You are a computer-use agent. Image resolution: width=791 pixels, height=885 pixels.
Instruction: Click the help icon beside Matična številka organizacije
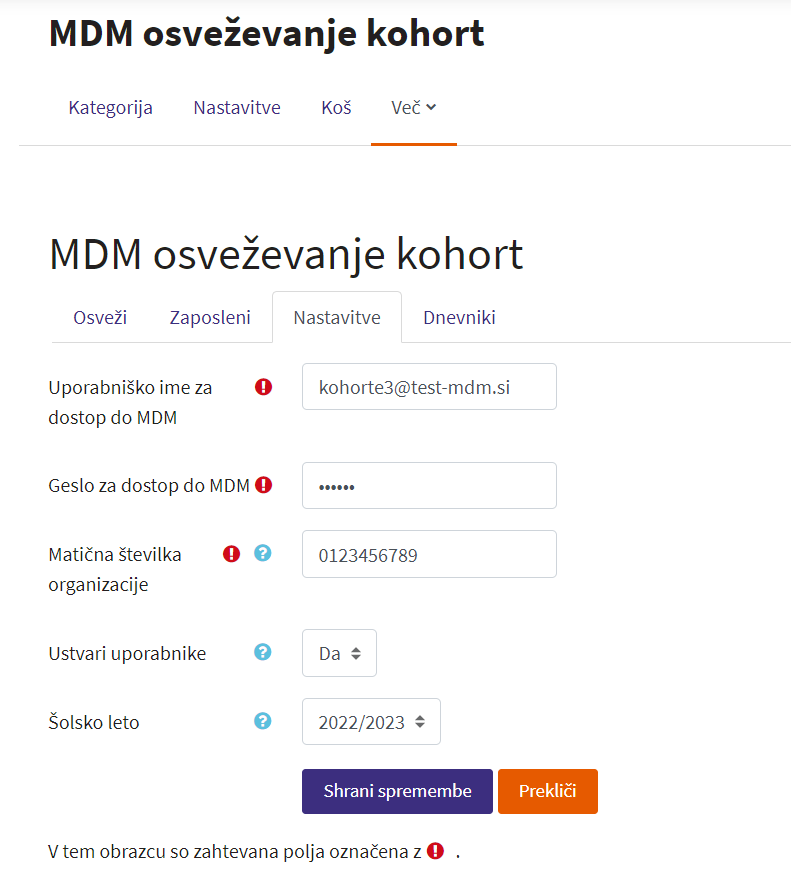coord(263,553)
